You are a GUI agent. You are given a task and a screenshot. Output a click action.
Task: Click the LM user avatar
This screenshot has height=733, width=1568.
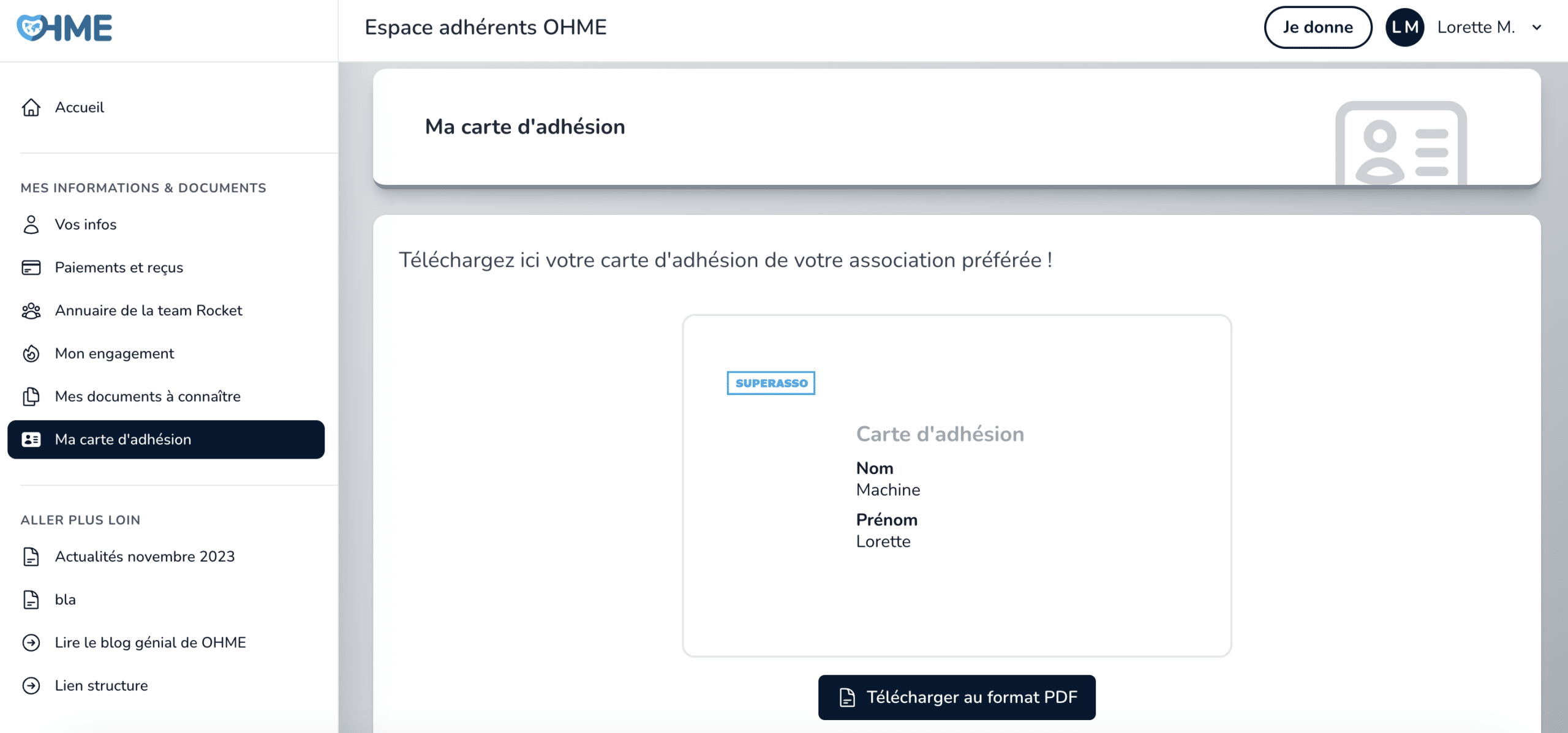point(1404,28)
